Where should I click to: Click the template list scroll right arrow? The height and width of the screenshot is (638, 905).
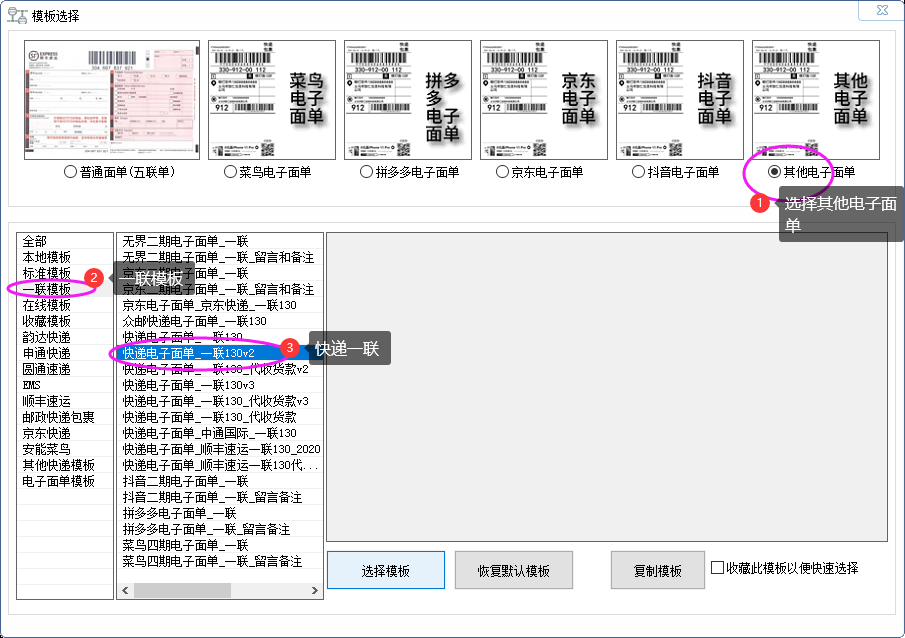(x=315, y=590)
